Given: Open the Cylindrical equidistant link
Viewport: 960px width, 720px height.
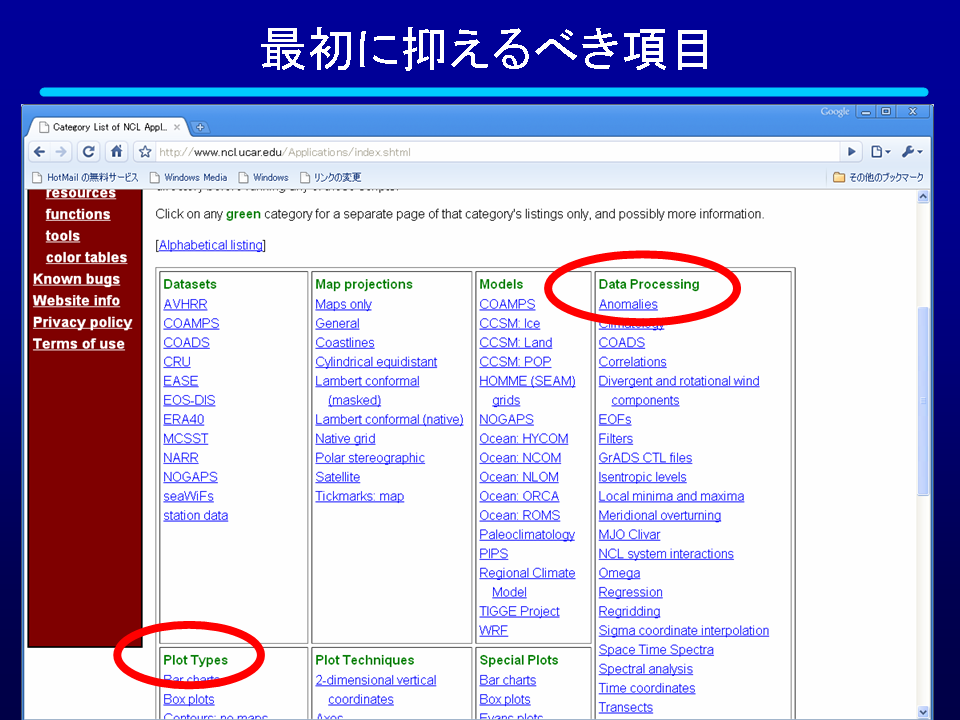Looking at the screenshot, I should (376, 362).
